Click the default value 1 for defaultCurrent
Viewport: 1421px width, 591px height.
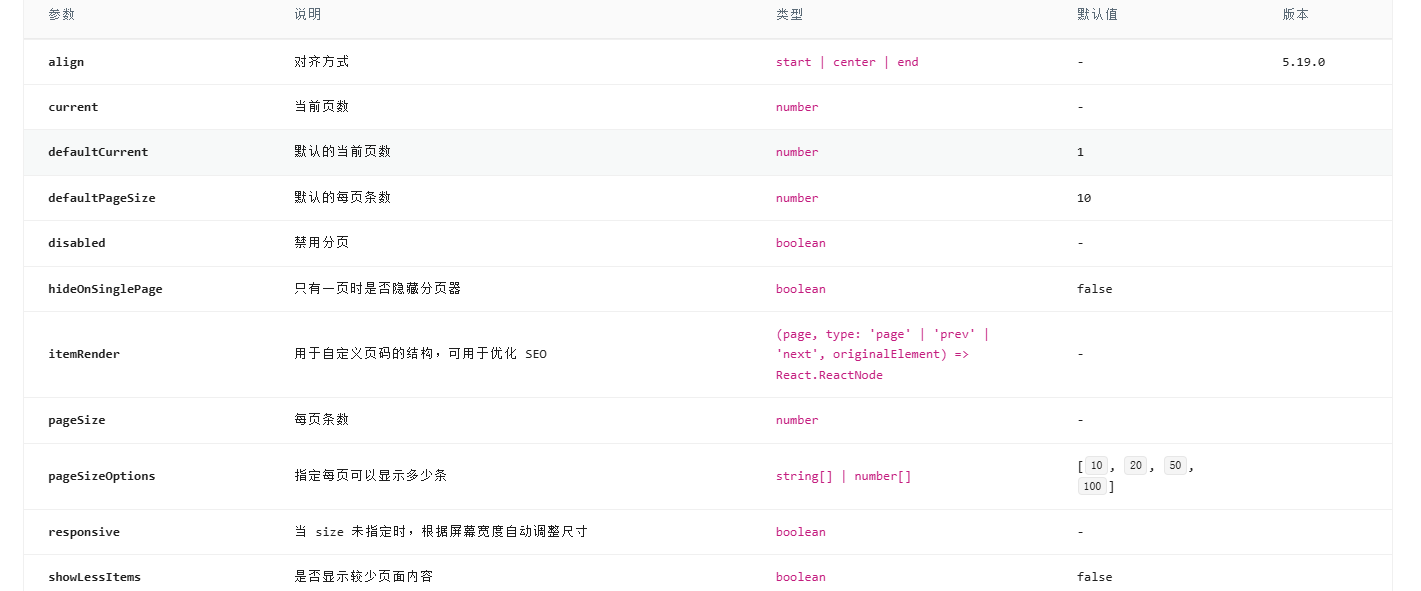[1080, 152]
